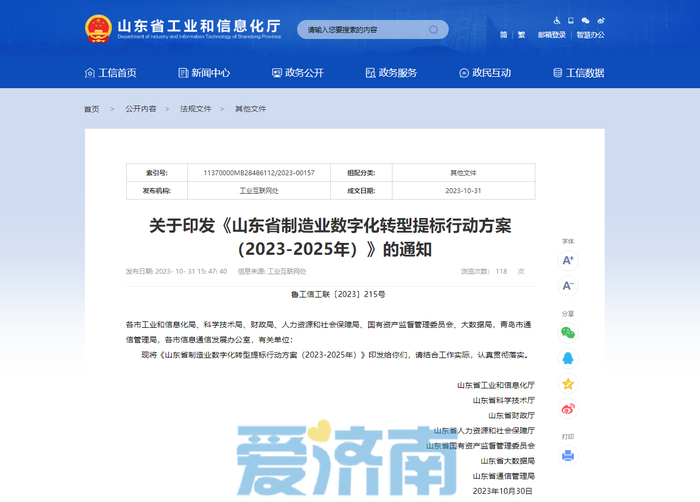The image size is (700, 502).
Task: Click the 工业互联网处 cell in info table
Action: pyautogui.click(x=259, y=191)
